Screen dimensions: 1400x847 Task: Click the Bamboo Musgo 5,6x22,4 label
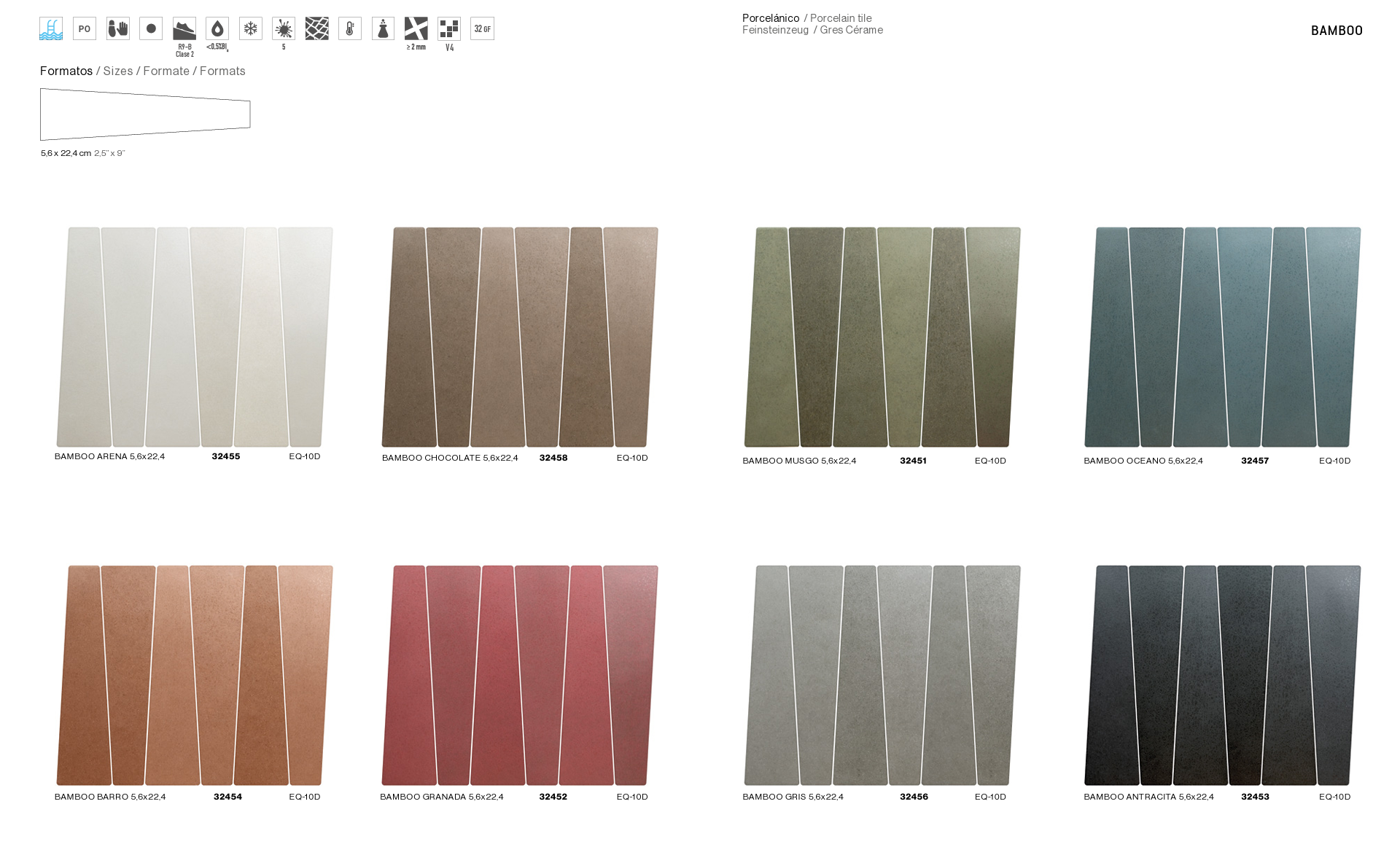pyautogui.click(x=799, y=461)
